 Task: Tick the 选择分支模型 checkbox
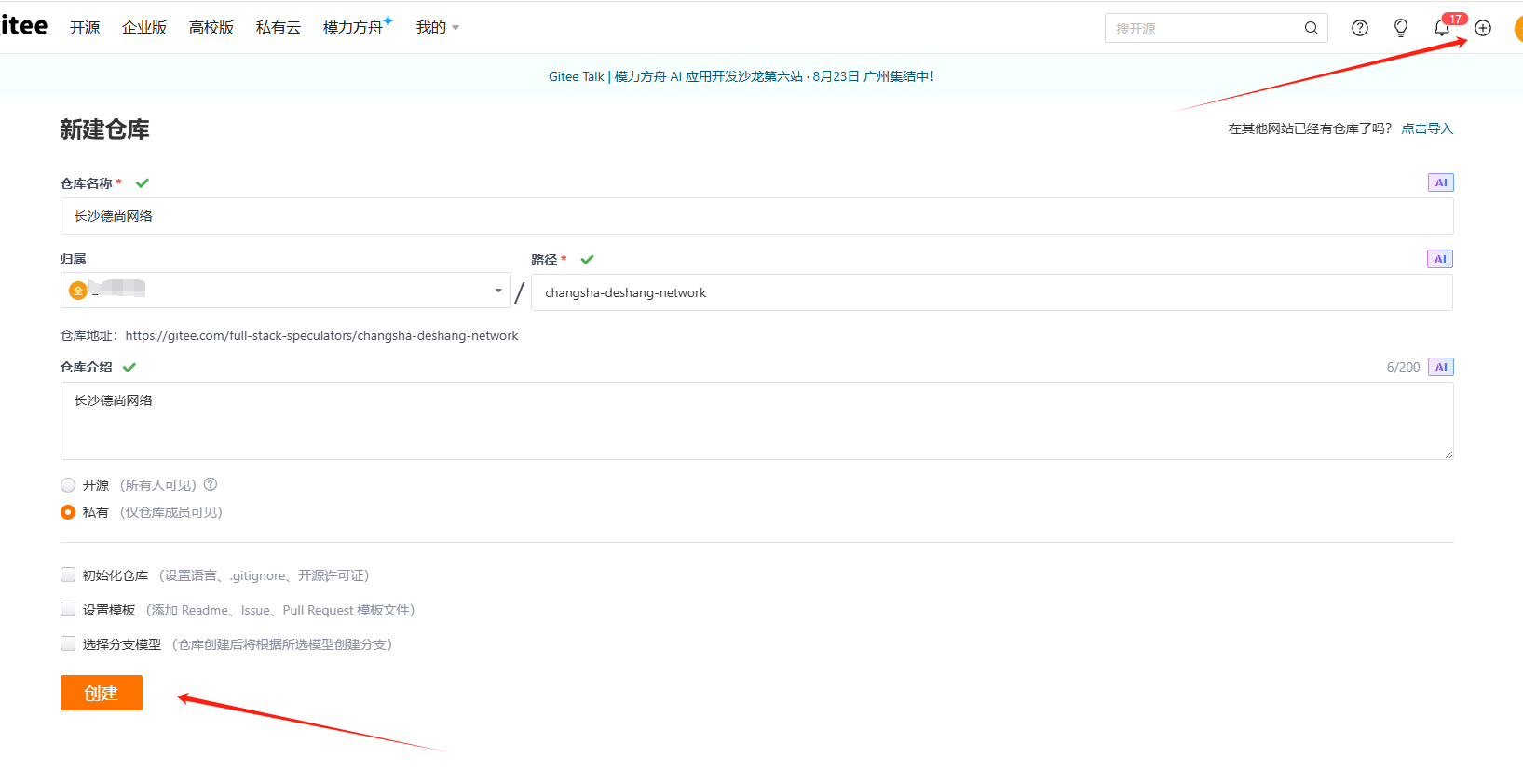pos(68,644)
